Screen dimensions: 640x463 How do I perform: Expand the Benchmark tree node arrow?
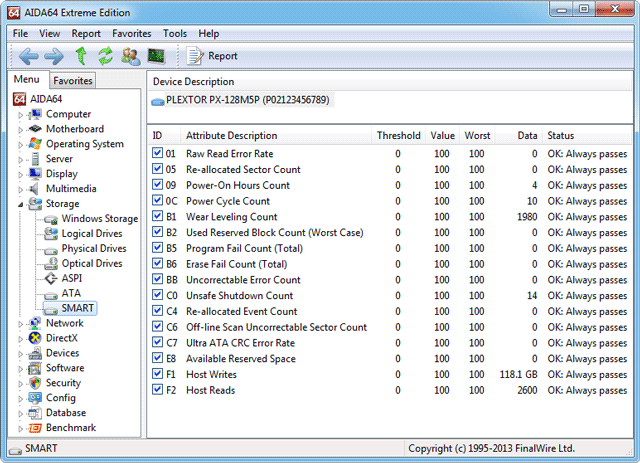pyautogui.click(x=20, y=429)
